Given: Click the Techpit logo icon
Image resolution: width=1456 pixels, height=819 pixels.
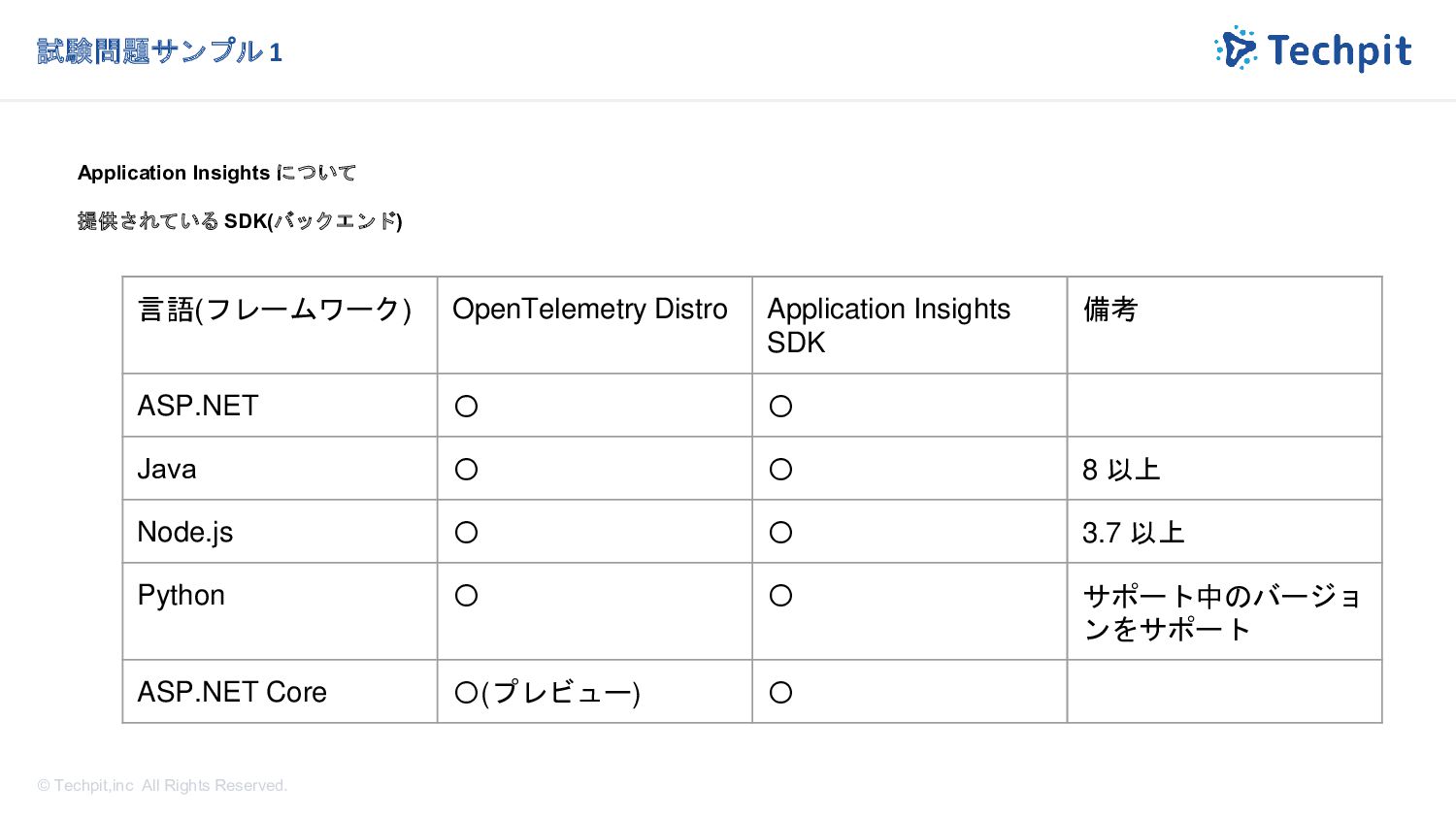Looking at the screenshot, I should [x=1236, y=49].
